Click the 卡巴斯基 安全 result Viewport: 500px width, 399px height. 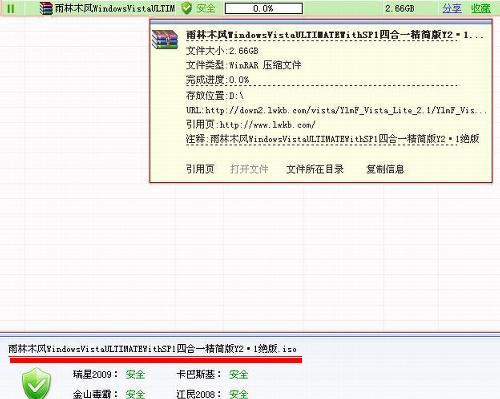(x=212, y=374)
